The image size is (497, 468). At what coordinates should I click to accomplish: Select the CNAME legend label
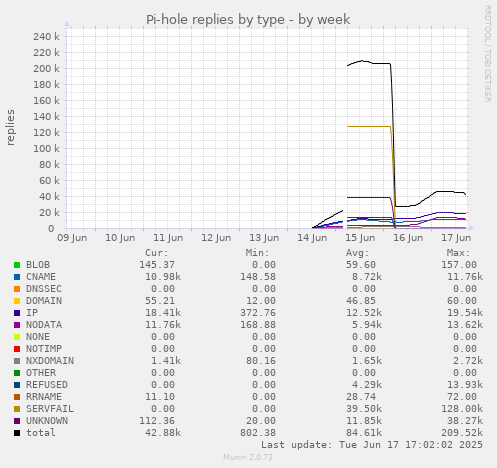coord(41,277)
